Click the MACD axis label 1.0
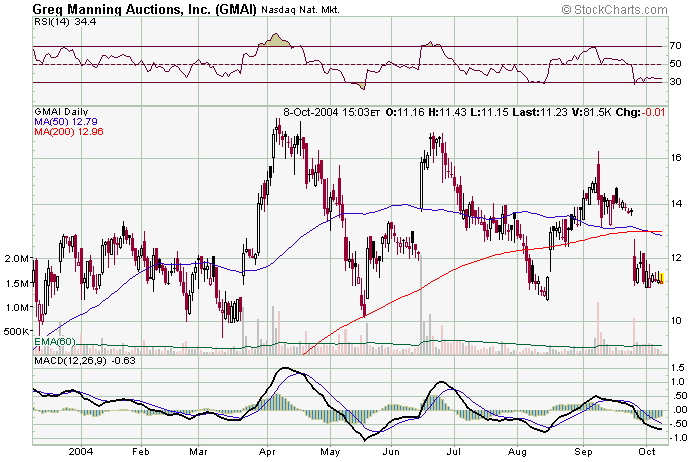 678,382
